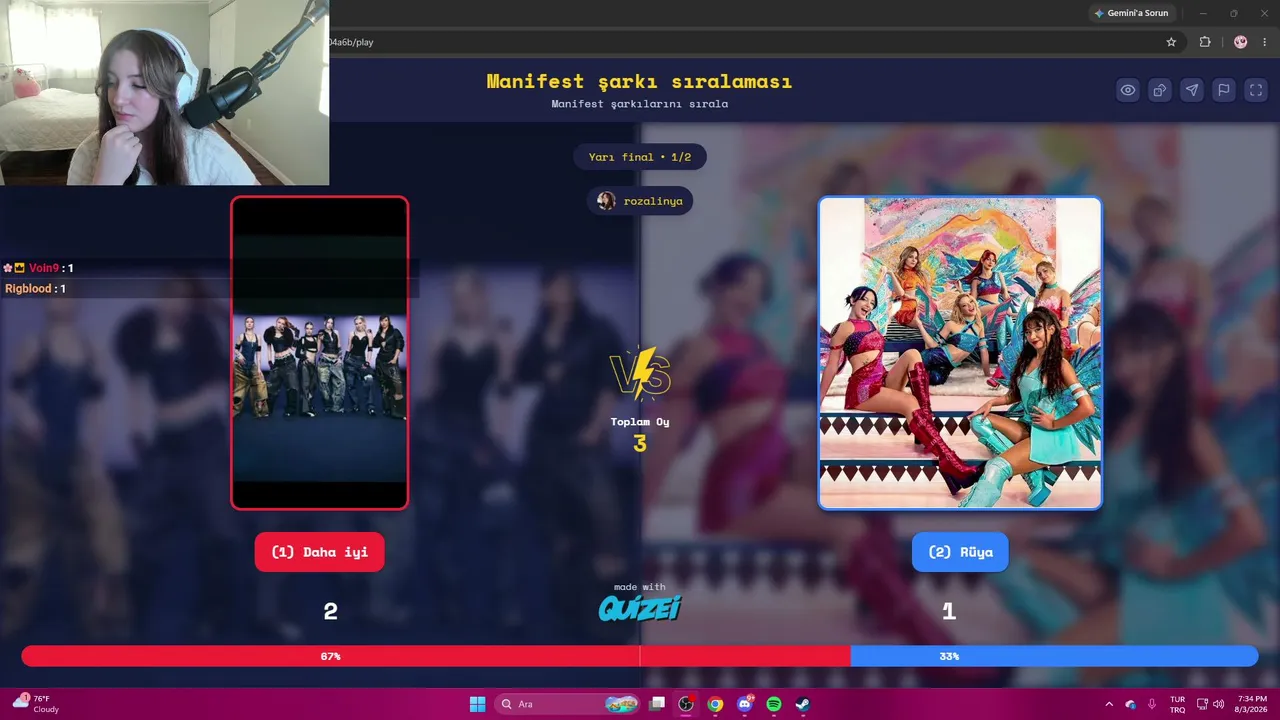
Task: Open the Chrome profile avatar
Action: (x=1241, y=42)
